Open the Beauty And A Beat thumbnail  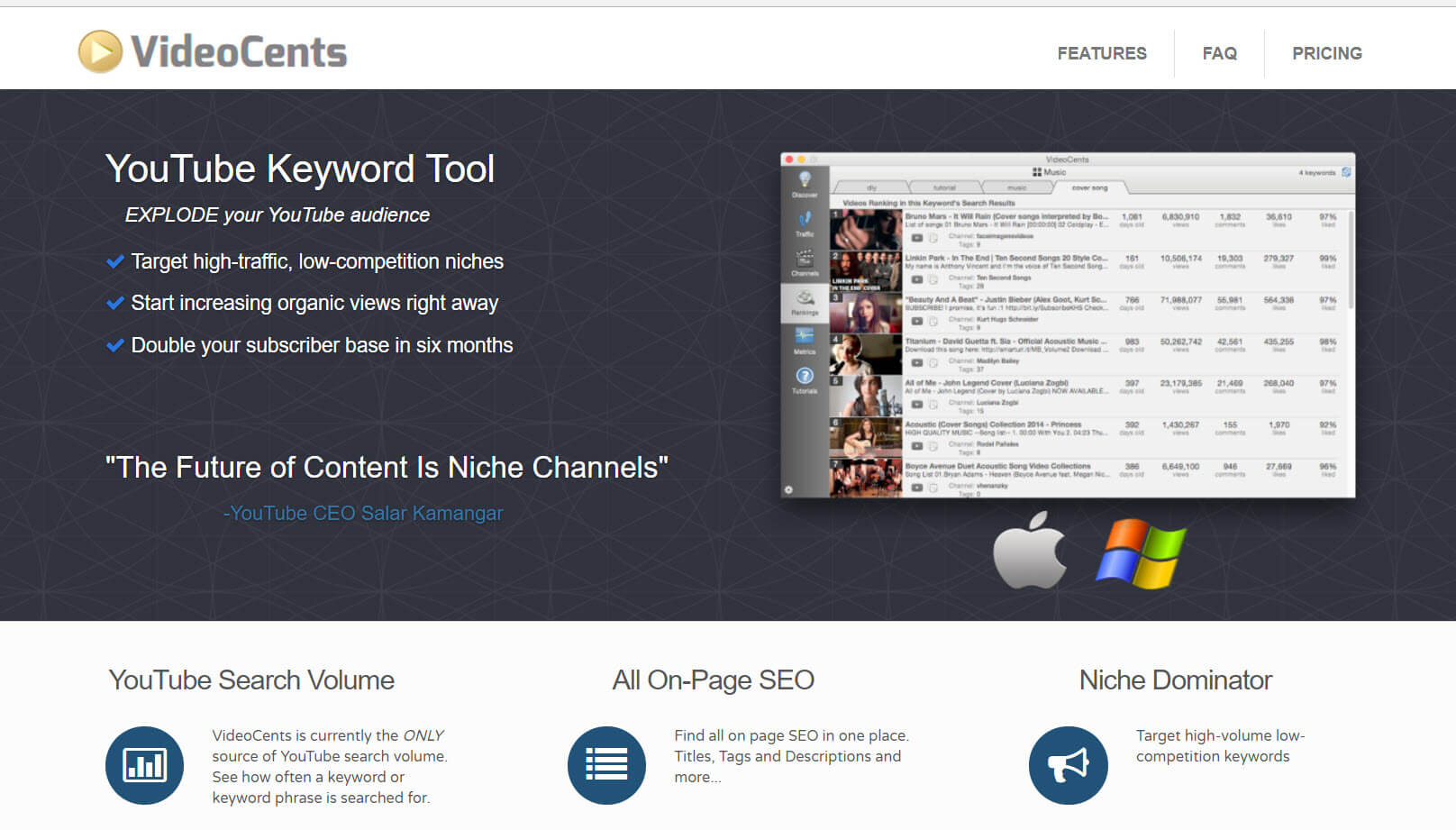pyautogui.click(x=866, y=313)
